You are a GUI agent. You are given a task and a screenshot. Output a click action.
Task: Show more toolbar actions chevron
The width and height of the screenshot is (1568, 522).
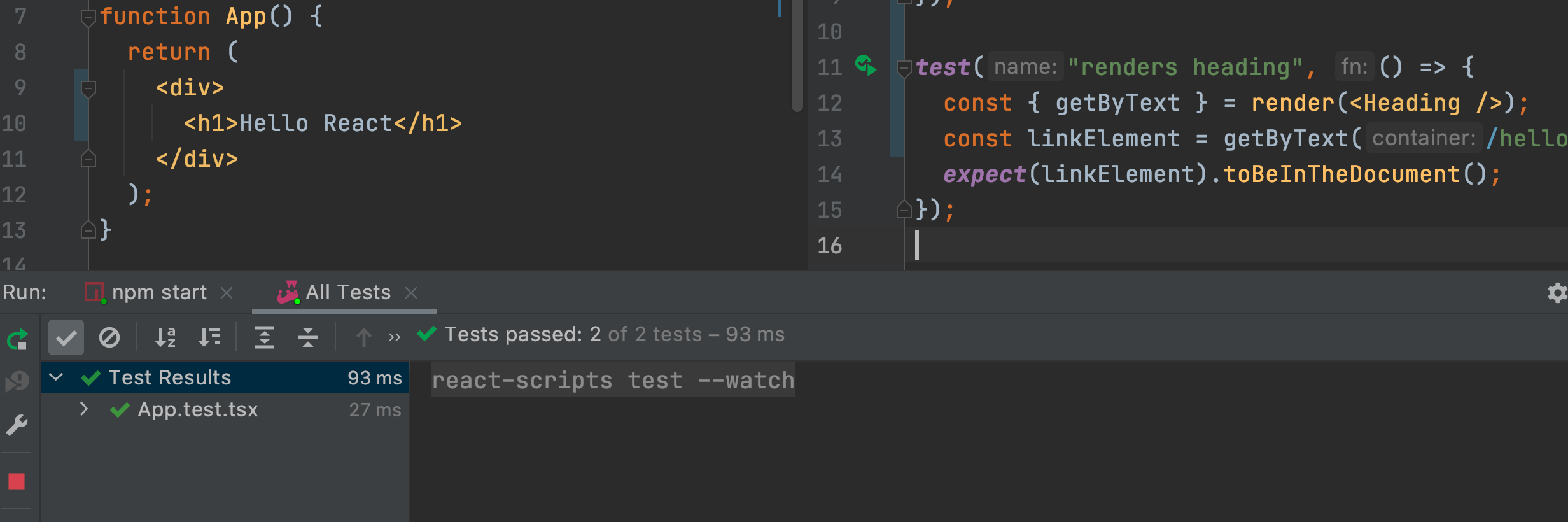click(x=395, y=337)
